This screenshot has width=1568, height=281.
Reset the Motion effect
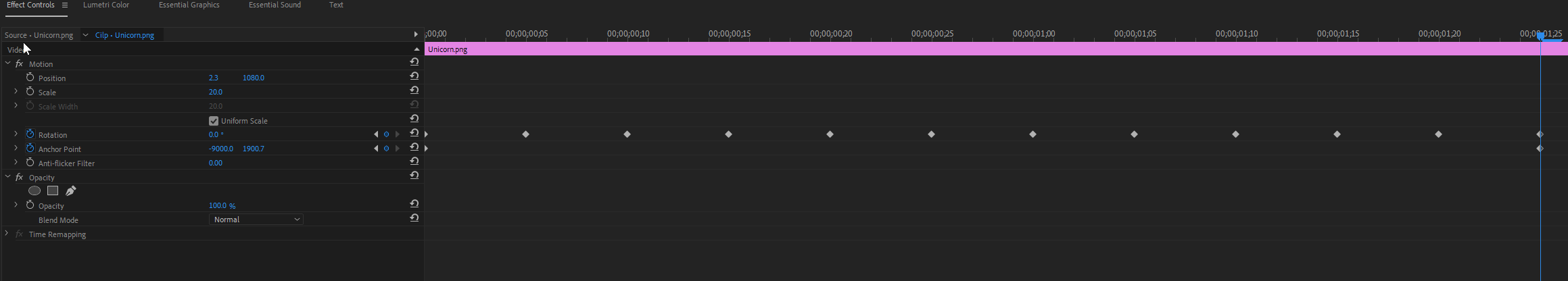[x=414, y=62]
